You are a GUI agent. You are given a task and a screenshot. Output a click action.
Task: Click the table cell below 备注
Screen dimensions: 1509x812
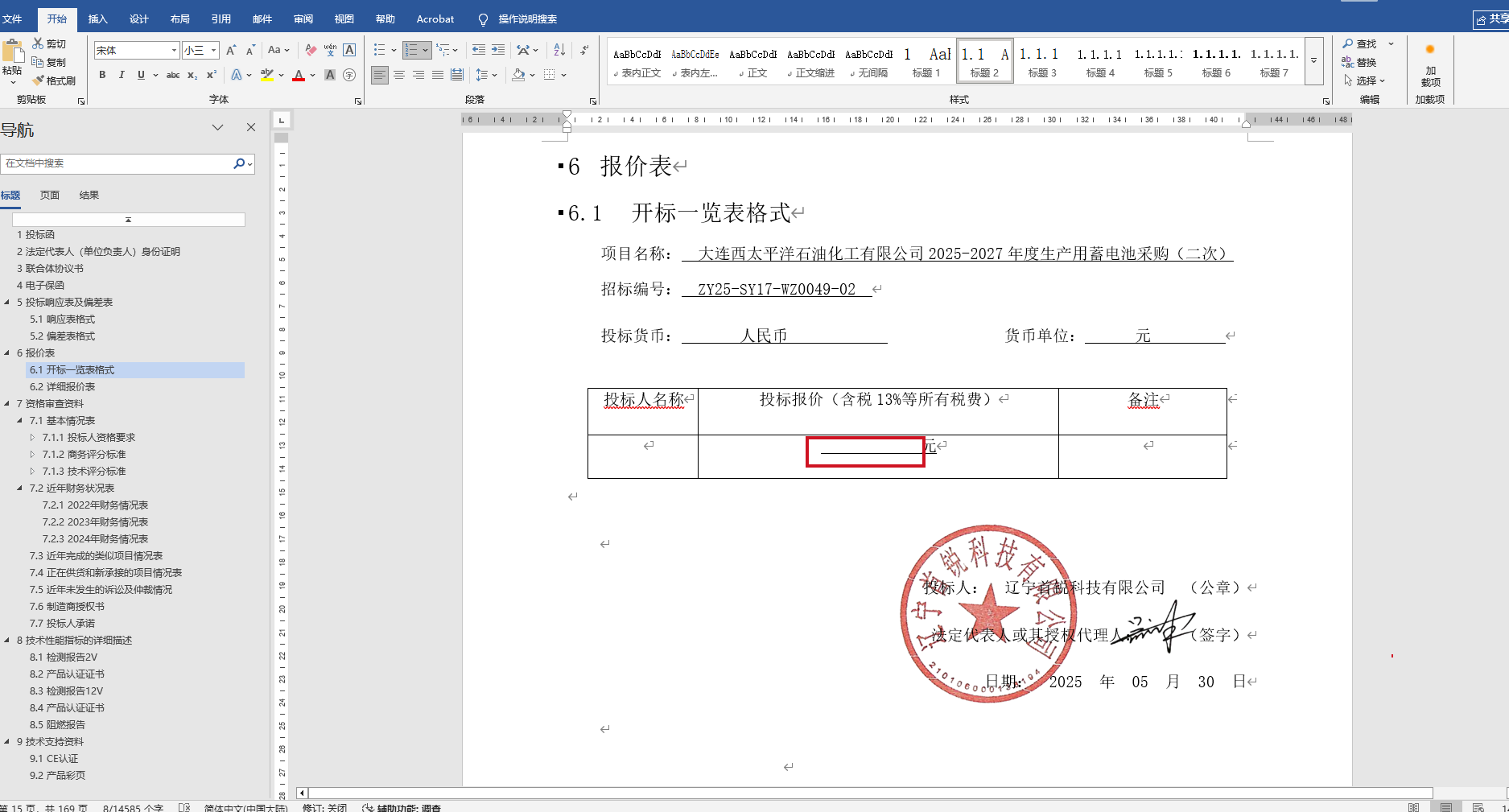click(1143, 456)
